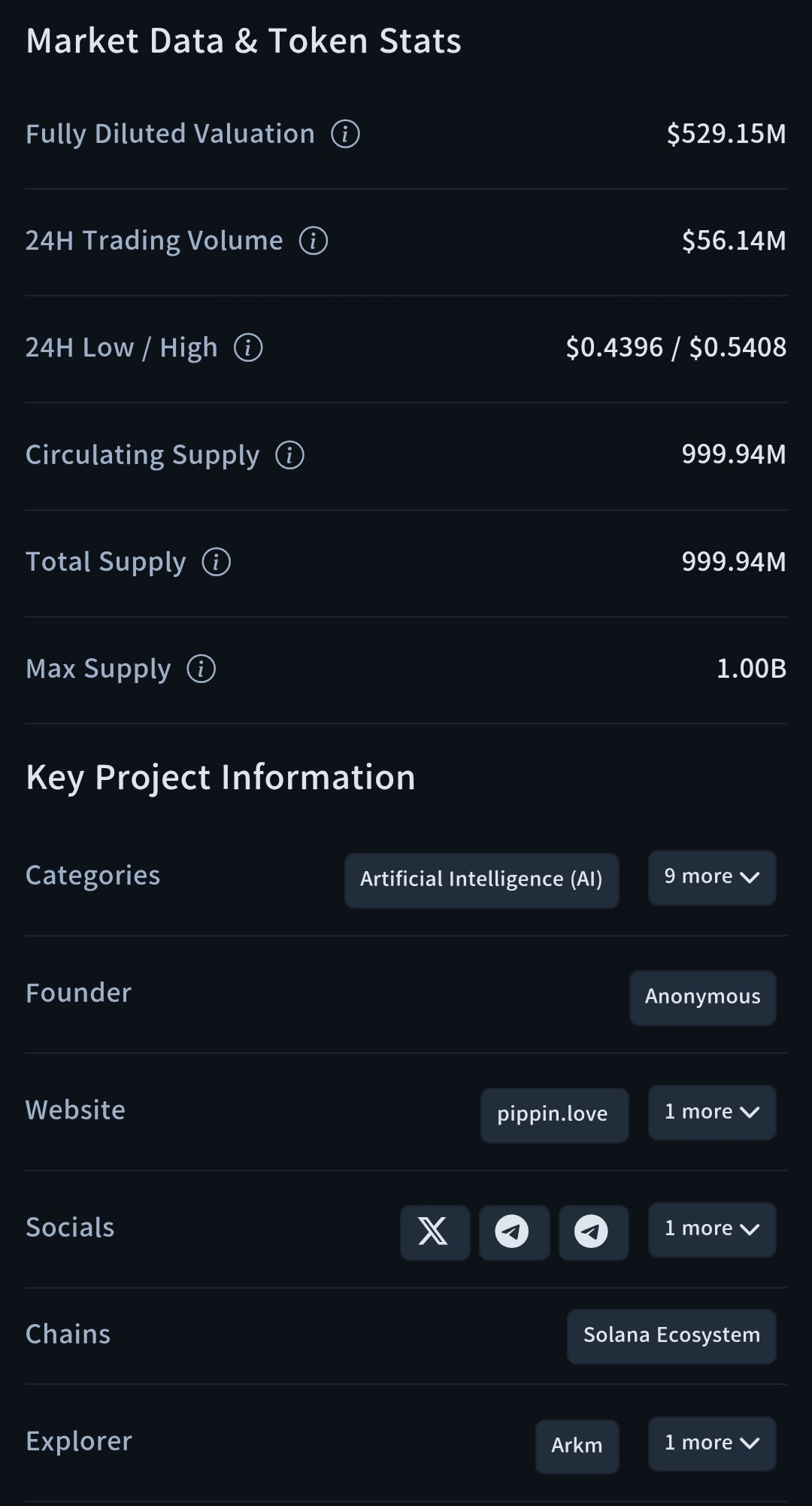The height and width of the screenshot is (1506, 812).
Task: Open the pippin.love website link
Action: (553, 1115)
